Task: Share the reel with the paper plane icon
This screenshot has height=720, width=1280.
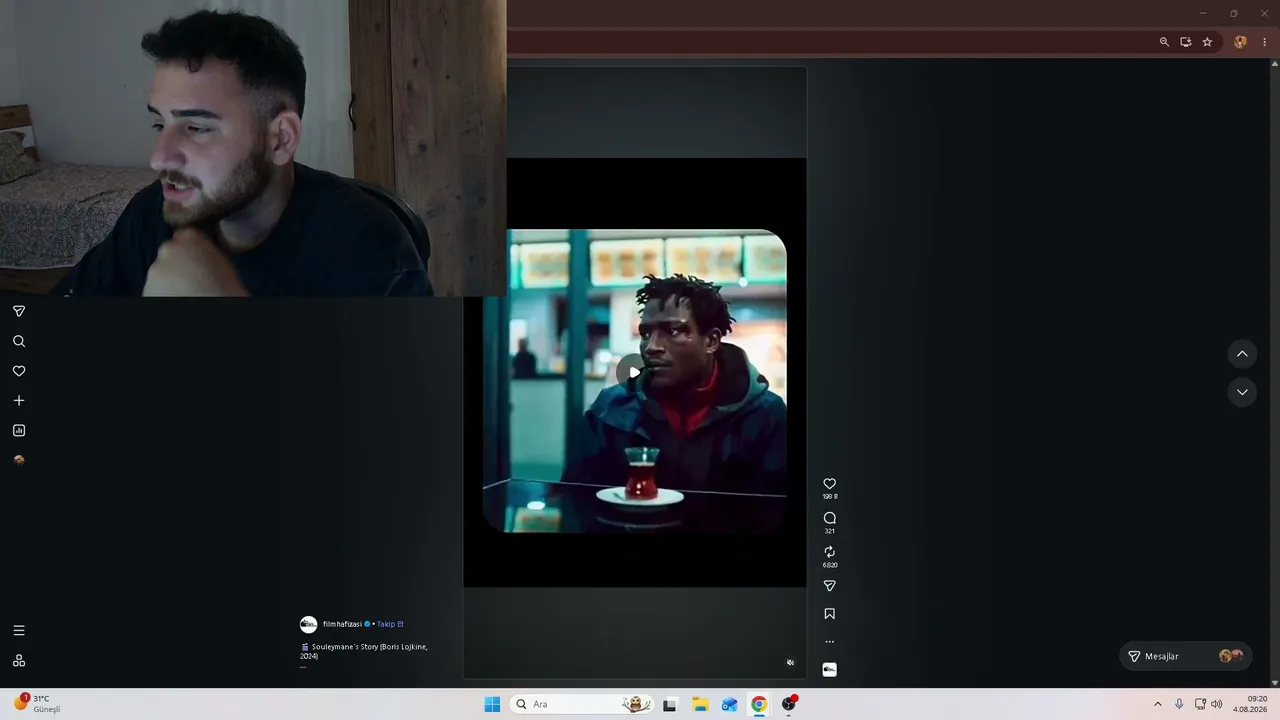Action: point(829,586)
